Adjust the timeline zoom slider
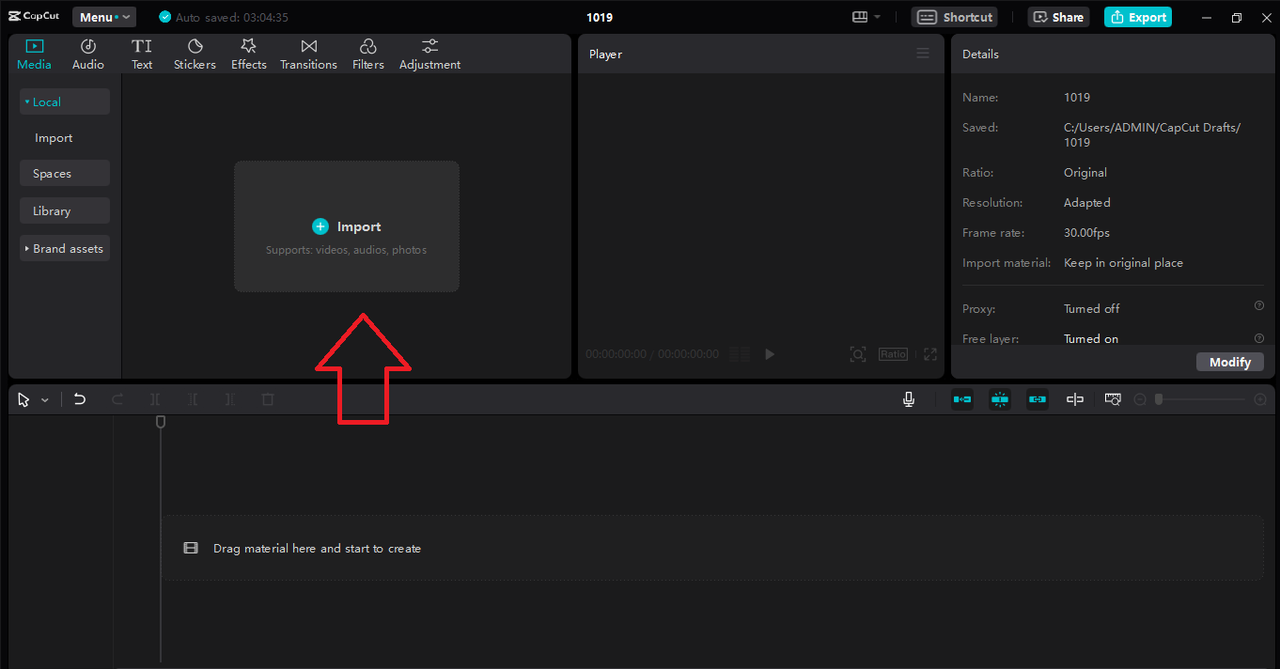The width and height of the screenshot is (1280, 669). click(x=1202, y=399)
